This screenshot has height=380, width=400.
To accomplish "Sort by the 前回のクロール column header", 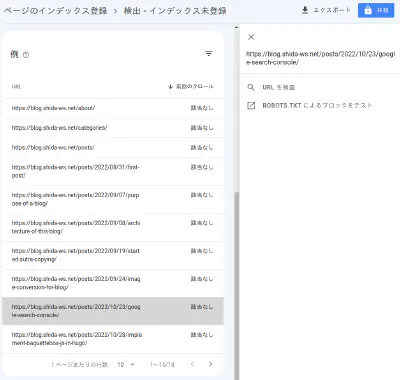I will 191,87.
